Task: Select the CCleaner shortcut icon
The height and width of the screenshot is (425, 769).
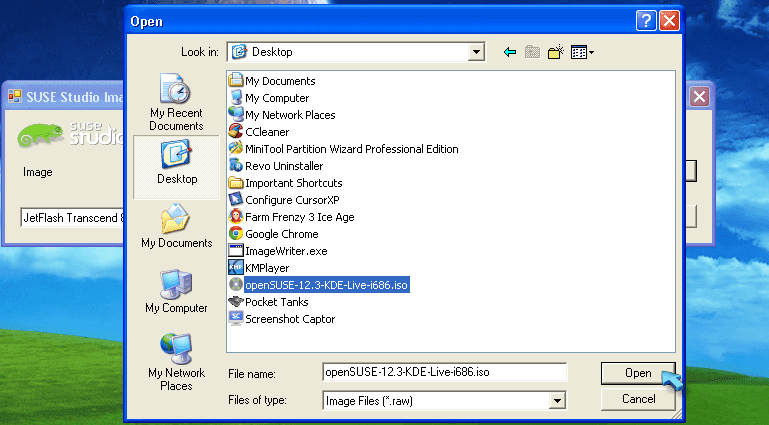Action: point(236,131)
